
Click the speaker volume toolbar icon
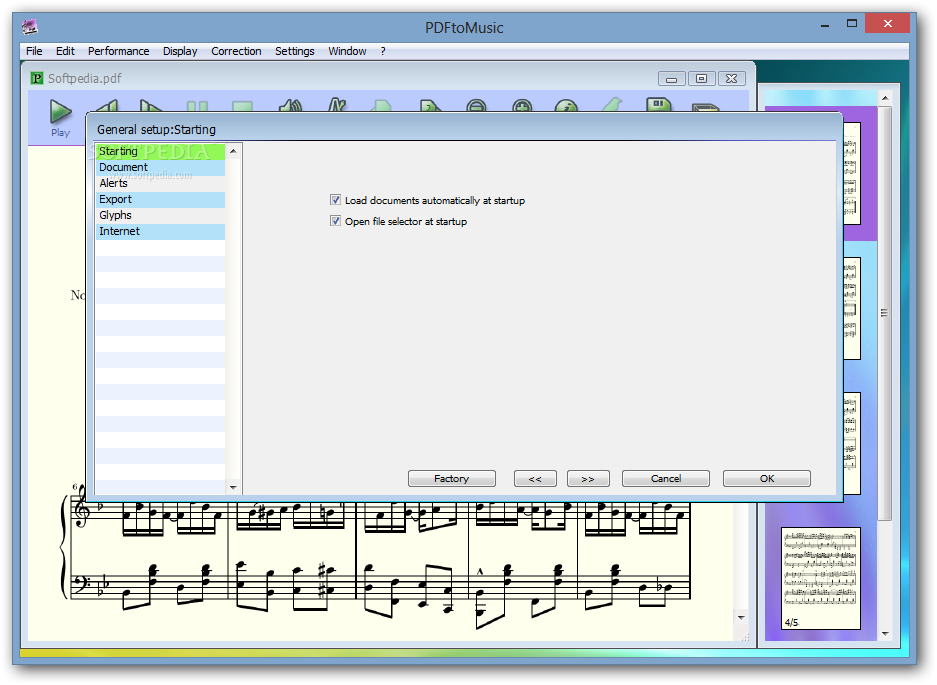[290, 106]
